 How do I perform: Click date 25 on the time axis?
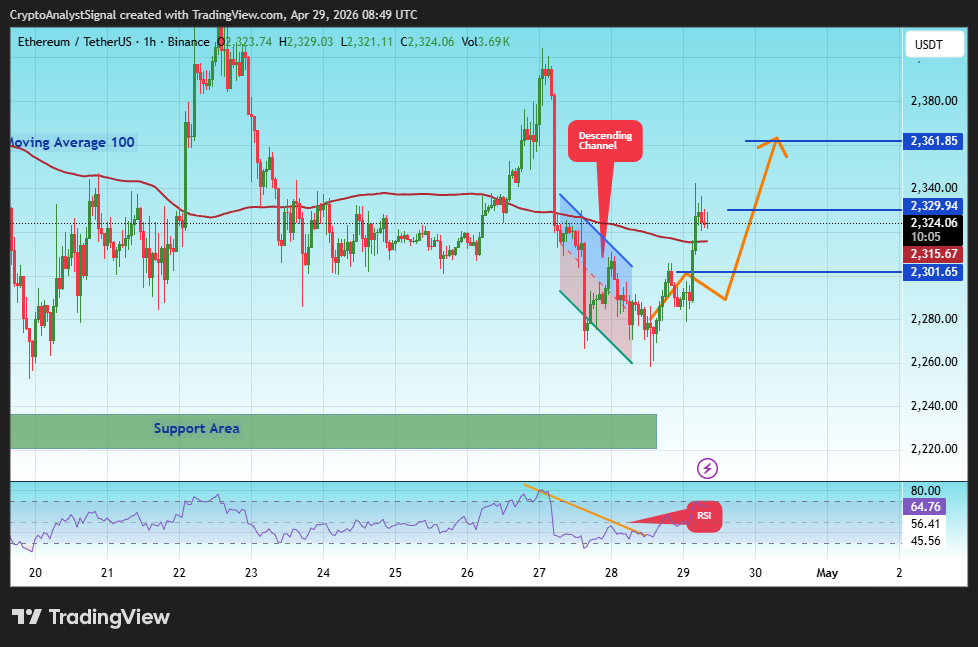coord(395,573)
